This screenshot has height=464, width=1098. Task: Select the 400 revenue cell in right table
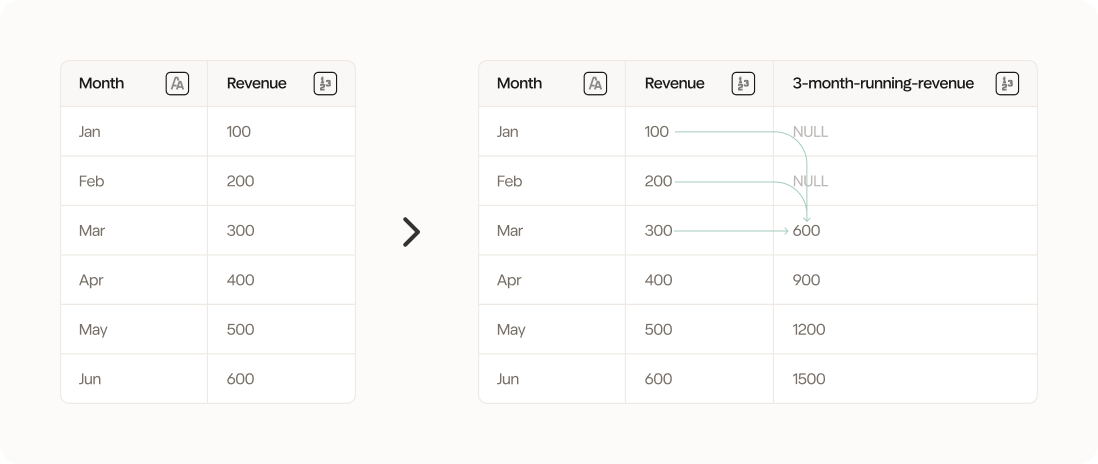pyautogui.click(x=659, y=280)
